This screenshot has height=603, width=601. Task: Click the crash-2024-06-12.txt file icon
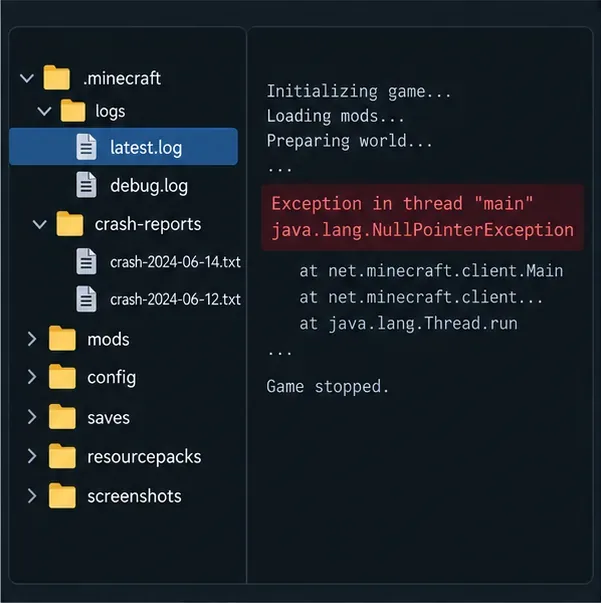point(86,299)
